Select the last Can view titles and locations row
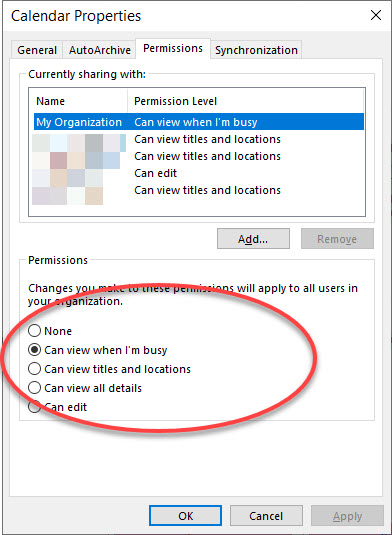392x535 pixels. coord(199,190)
